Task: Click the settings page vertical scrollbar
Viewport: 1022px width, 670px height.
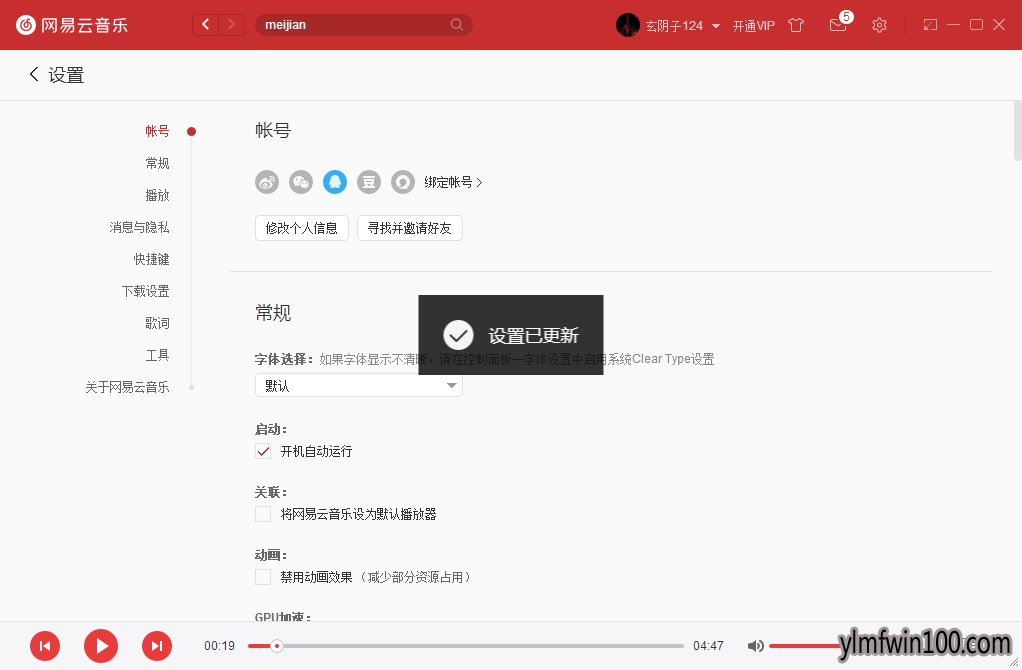Action: coord(1017,131)
